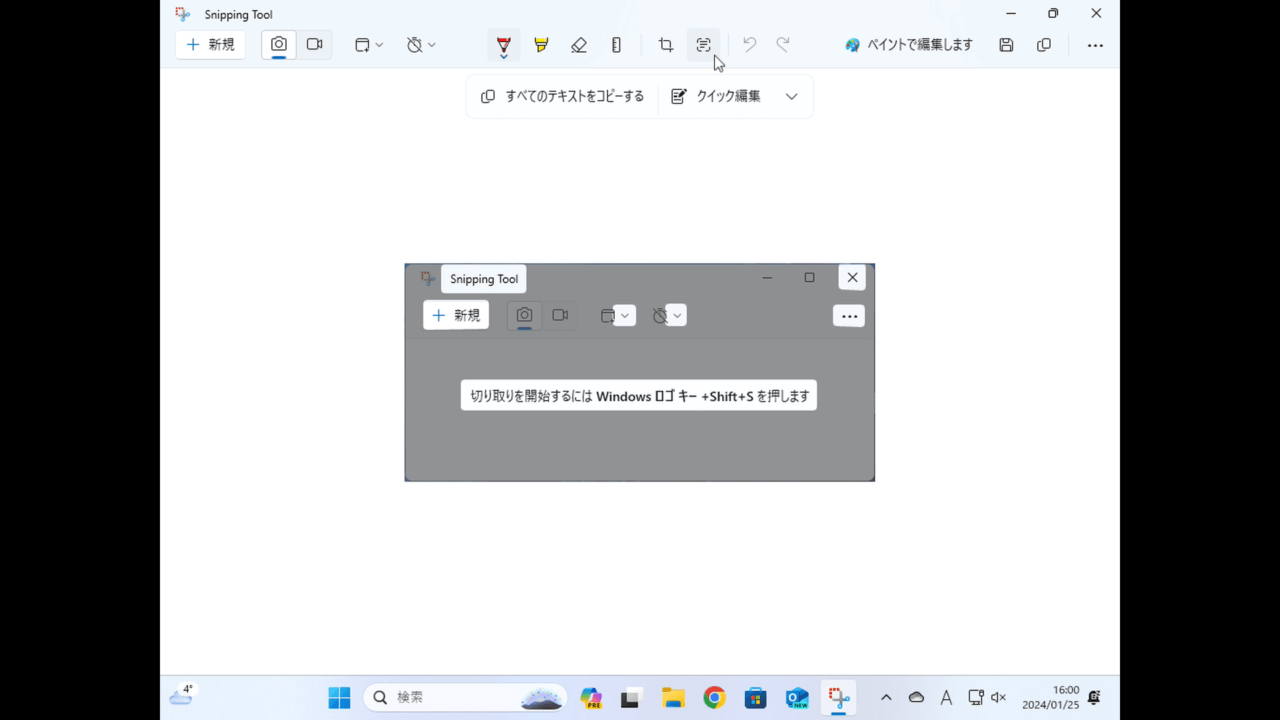Image resolution: width=1280 pixels, height=720 pixels.
Task: Select the snip camera mode
Action: point(279,45)
